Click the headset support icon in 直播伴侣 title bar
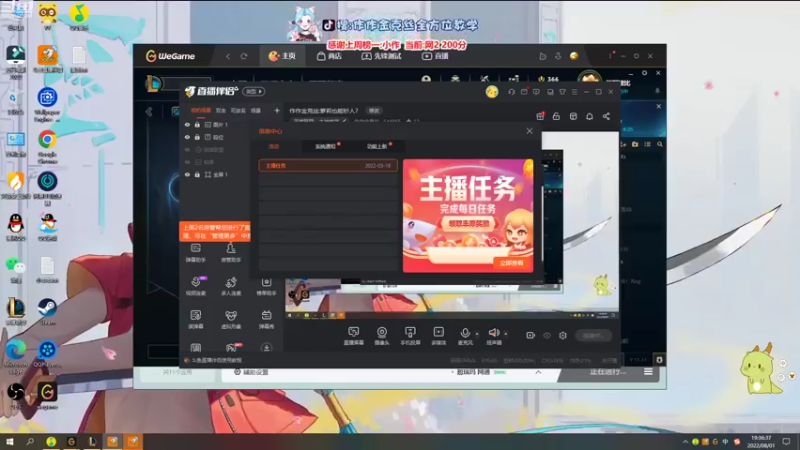This screenshot has width=800, height=450. [511, 92]
